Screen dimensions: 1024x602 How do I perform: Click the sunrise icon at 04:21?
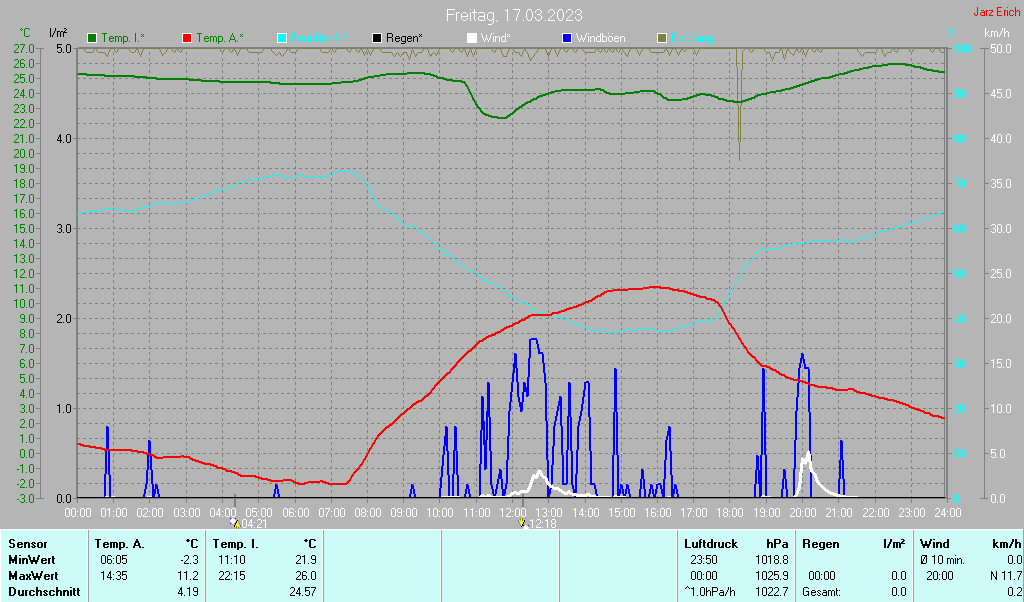[x=234, y=522]
